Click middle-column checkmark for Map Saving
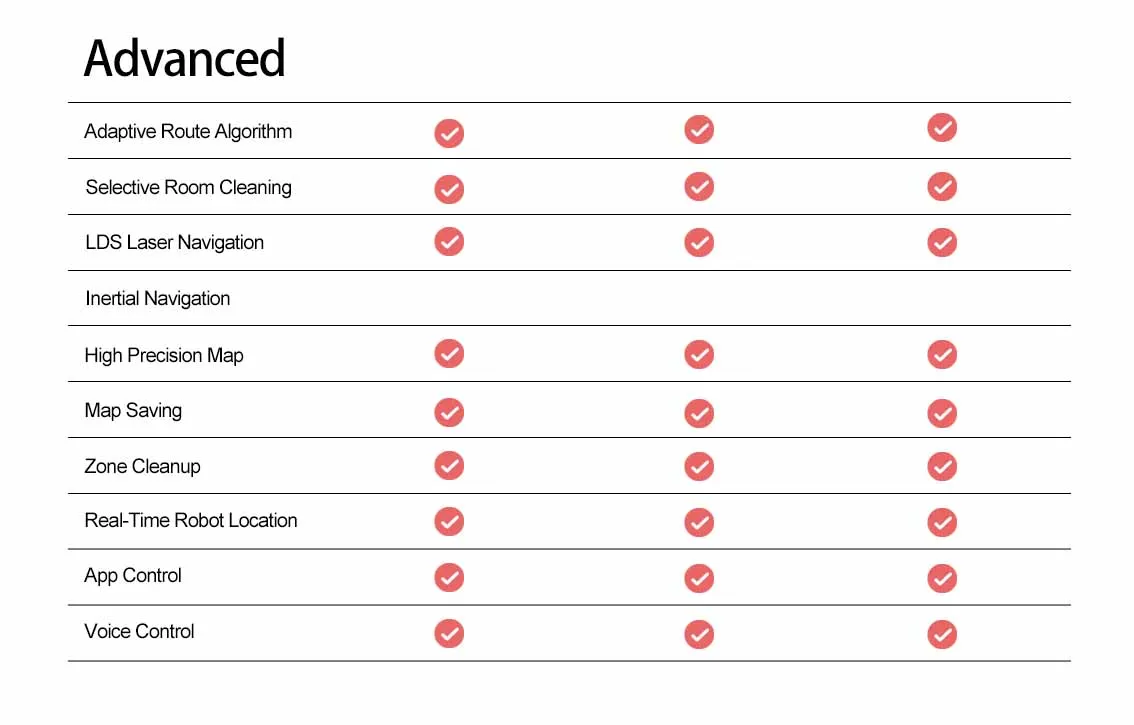The width and height of the screenshot is (1134, 725). [x=699, y=413]
